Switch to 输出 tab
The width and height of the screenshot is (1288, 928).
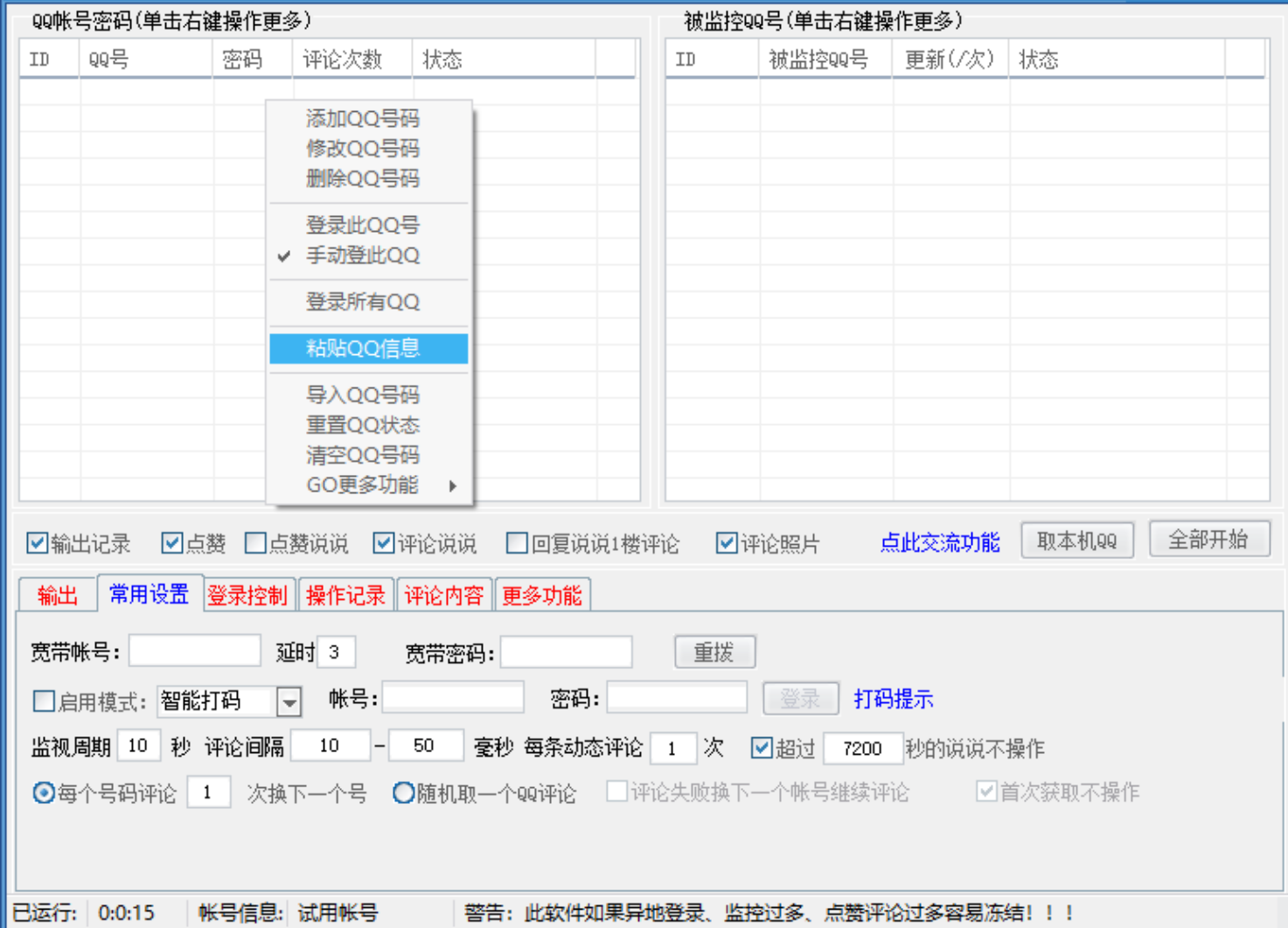pyautogui.click(x=58, y=596)
